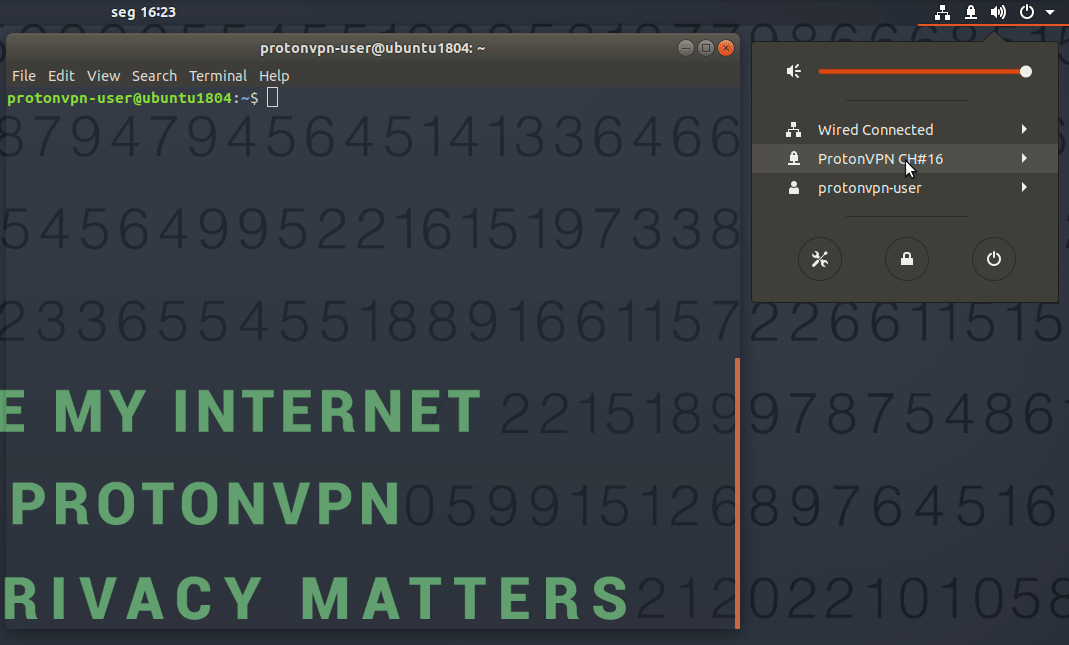Click the power icon in top bar

1027,12
